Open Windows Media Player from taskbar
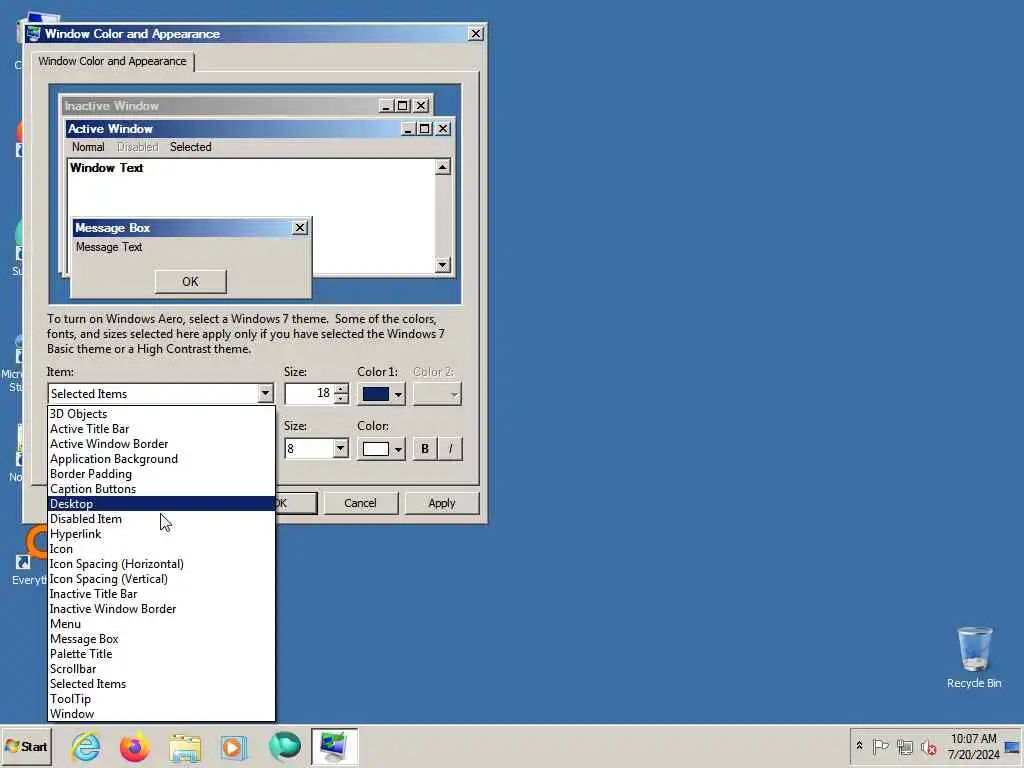This screenshot has width=1024, height=768. [234, 747]
